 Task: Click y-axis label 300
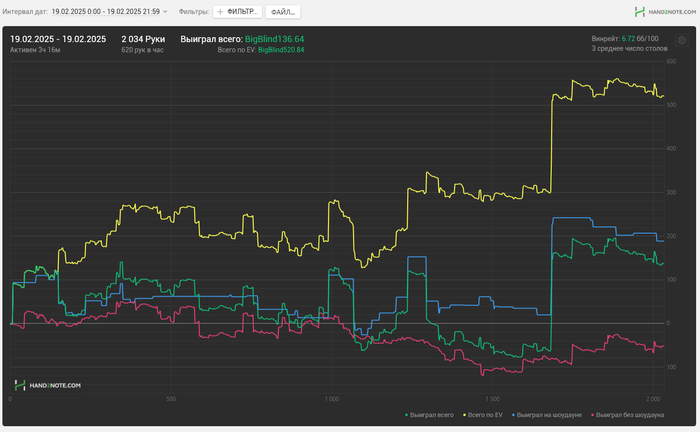pyautogui.click(x=671, y=193)
